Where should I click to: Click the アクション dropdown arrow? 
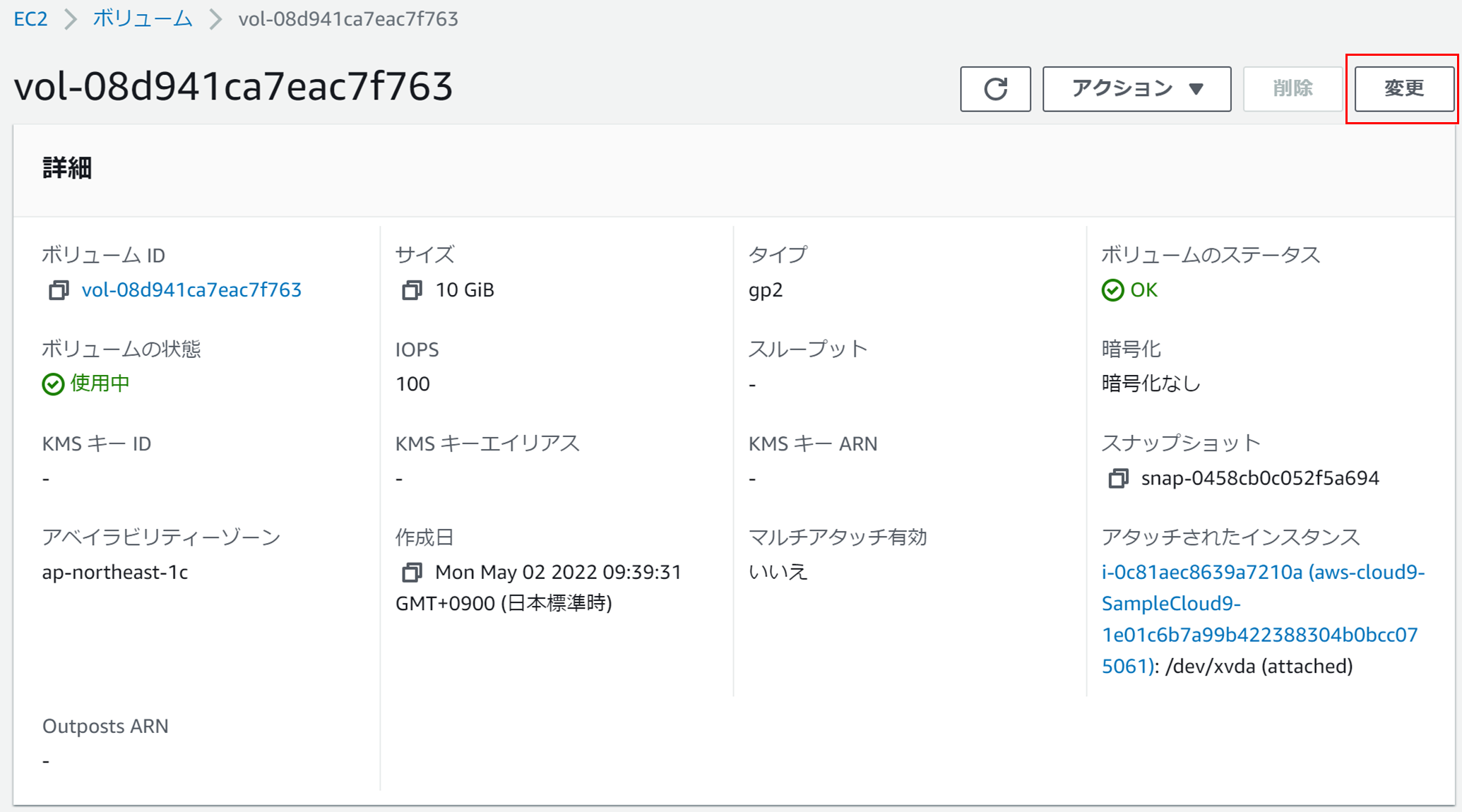tap(1196, 89)
